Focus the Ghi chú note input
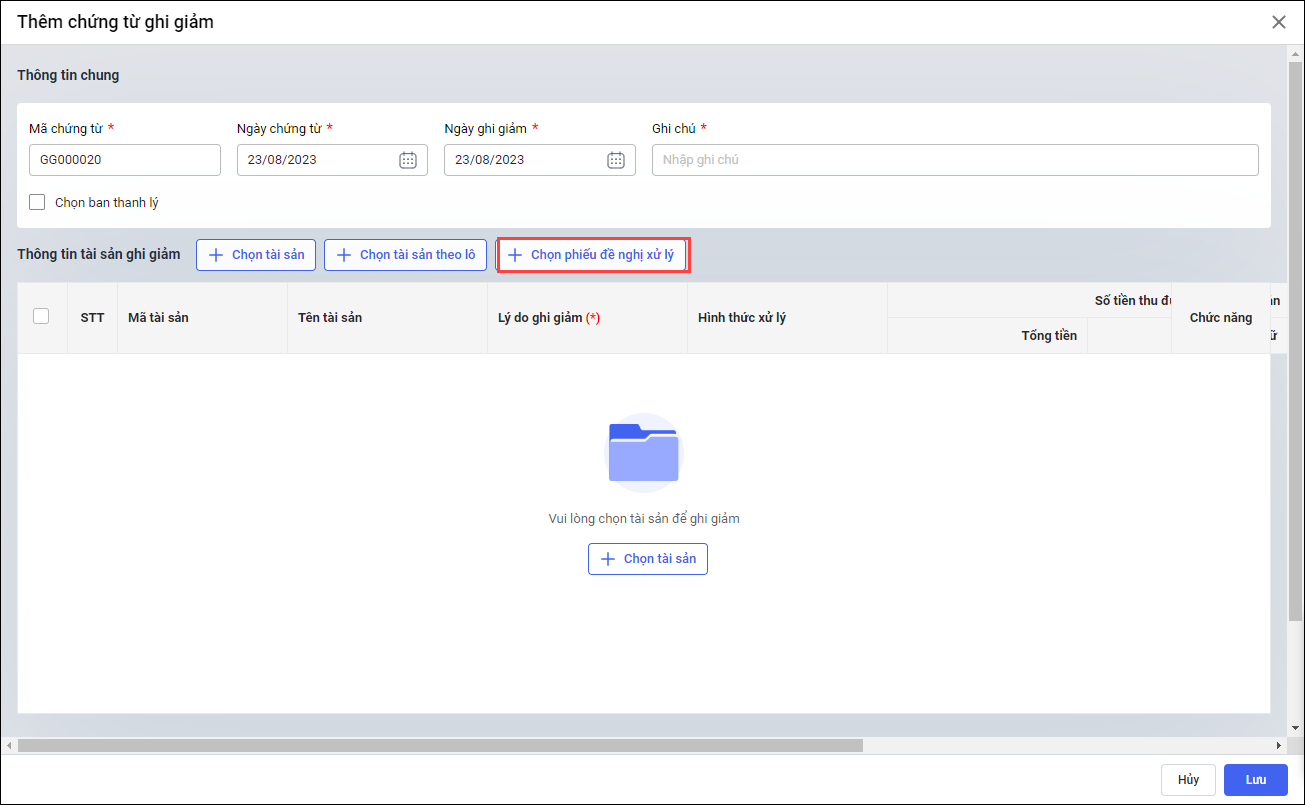The width and height of the screenshot is (1305, 805). point(955,160)
